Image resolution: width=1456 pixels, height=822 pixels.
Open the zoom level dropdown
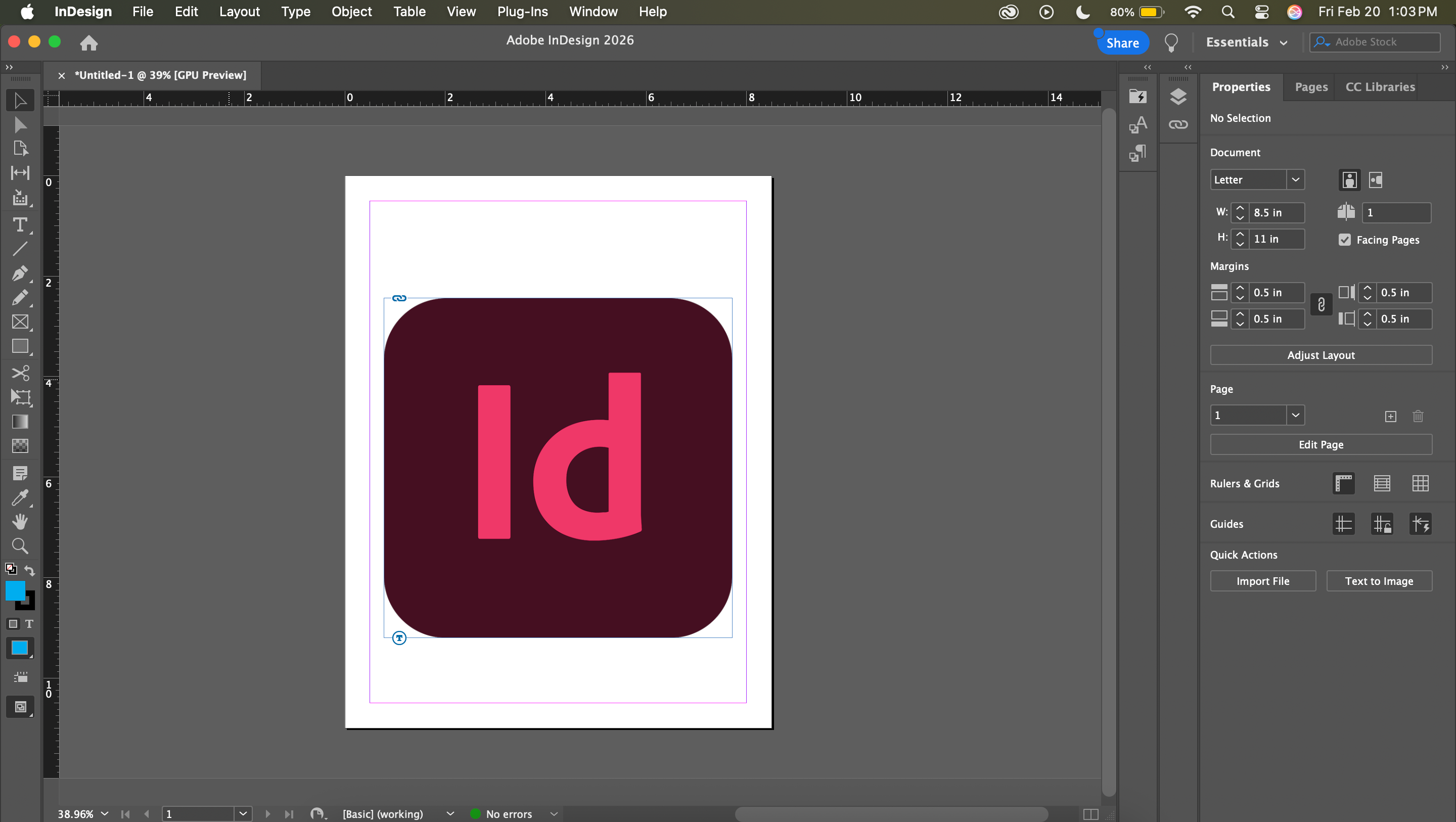point(105,813)
